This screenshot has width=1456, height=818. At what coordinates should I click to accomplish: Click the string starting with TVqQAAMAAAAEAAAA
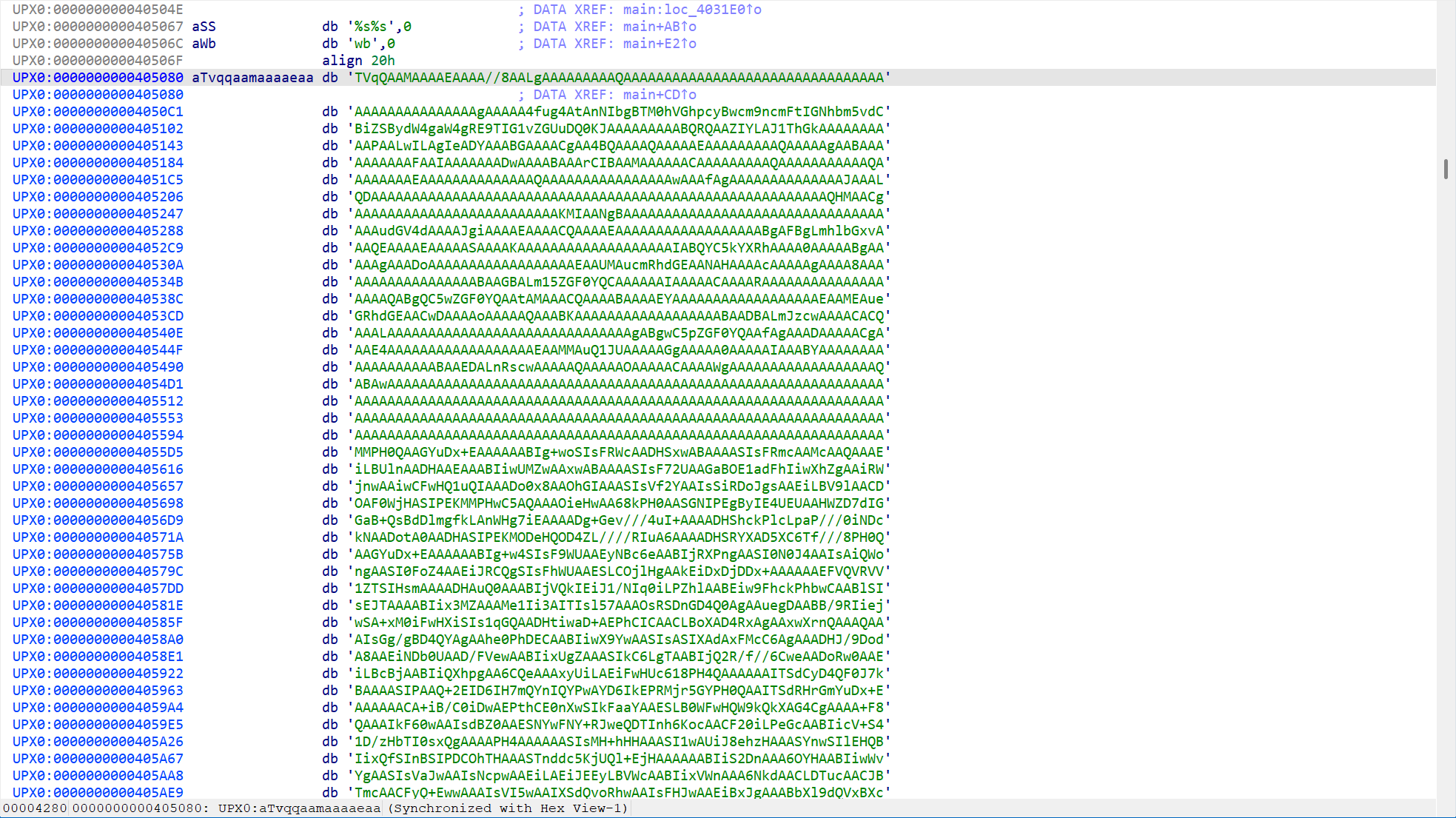[x=619, y=78]
